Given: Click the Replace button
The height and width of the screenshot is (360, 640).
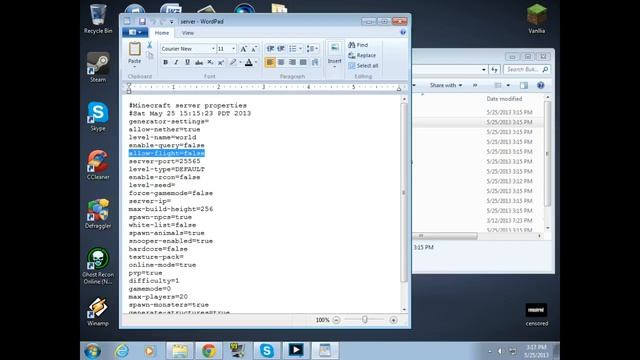Looking at the screenshot, I should [x=362, y=55].
